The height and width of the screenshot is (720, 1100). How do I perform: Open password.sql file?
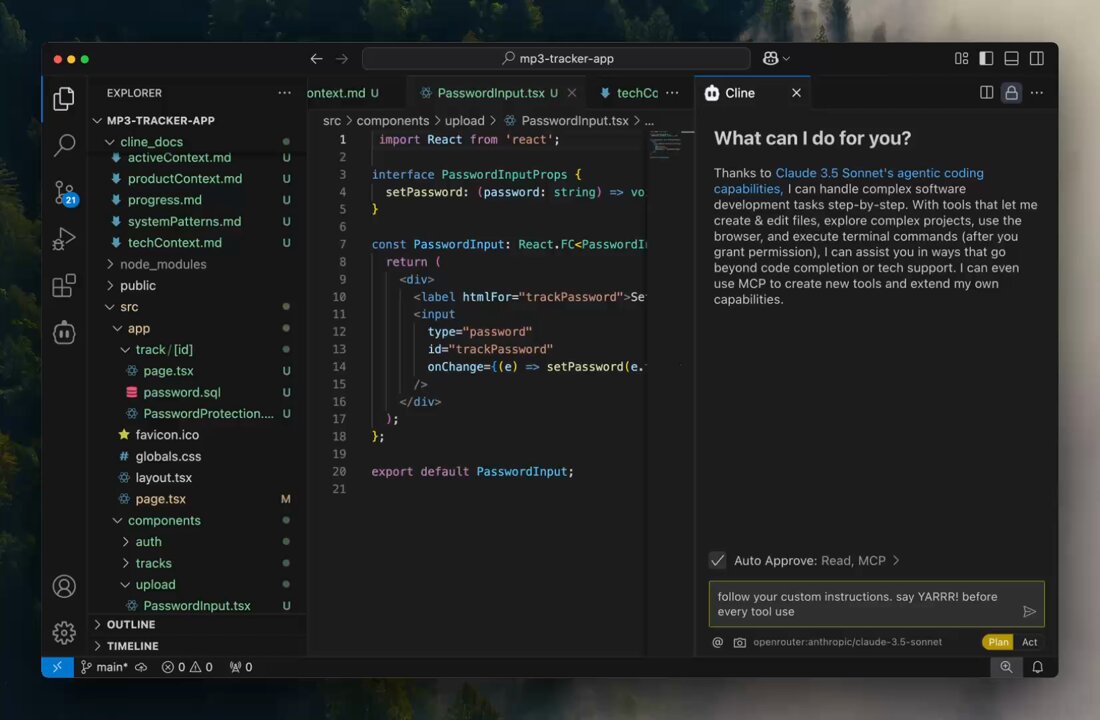coord(182,392)
